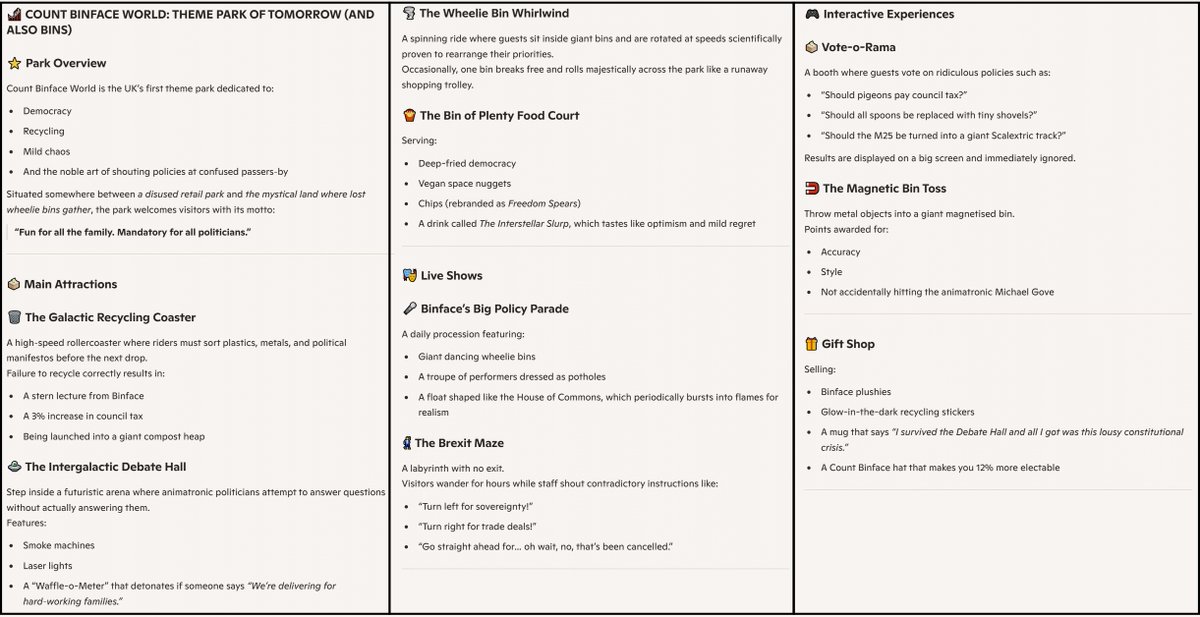The height and width of the screenshot is (617, 1200).
Task: Click the gift emoji beside Gift Shop
Action: pyautogui.click(x=812, y=343)
